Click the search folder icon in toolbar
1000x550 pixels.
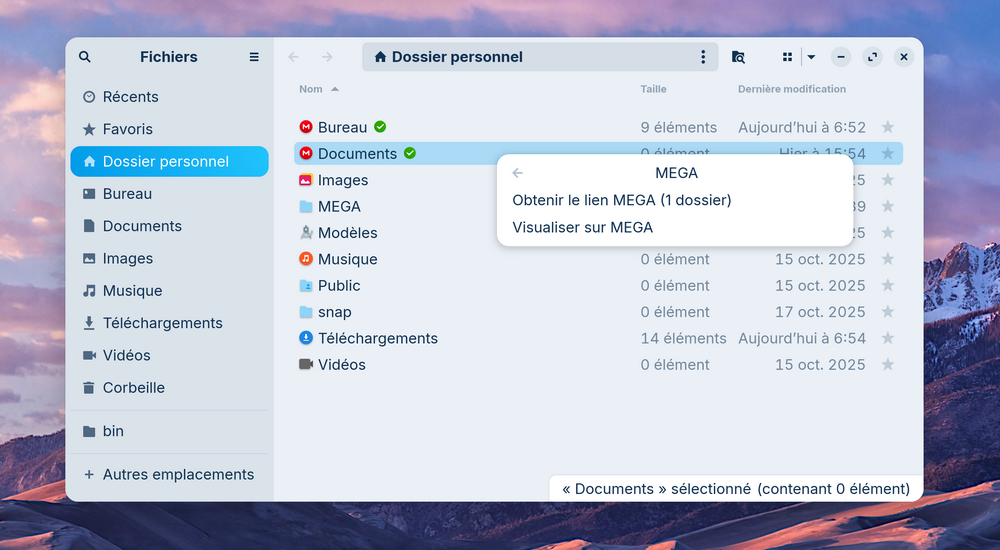pos(738,57)
